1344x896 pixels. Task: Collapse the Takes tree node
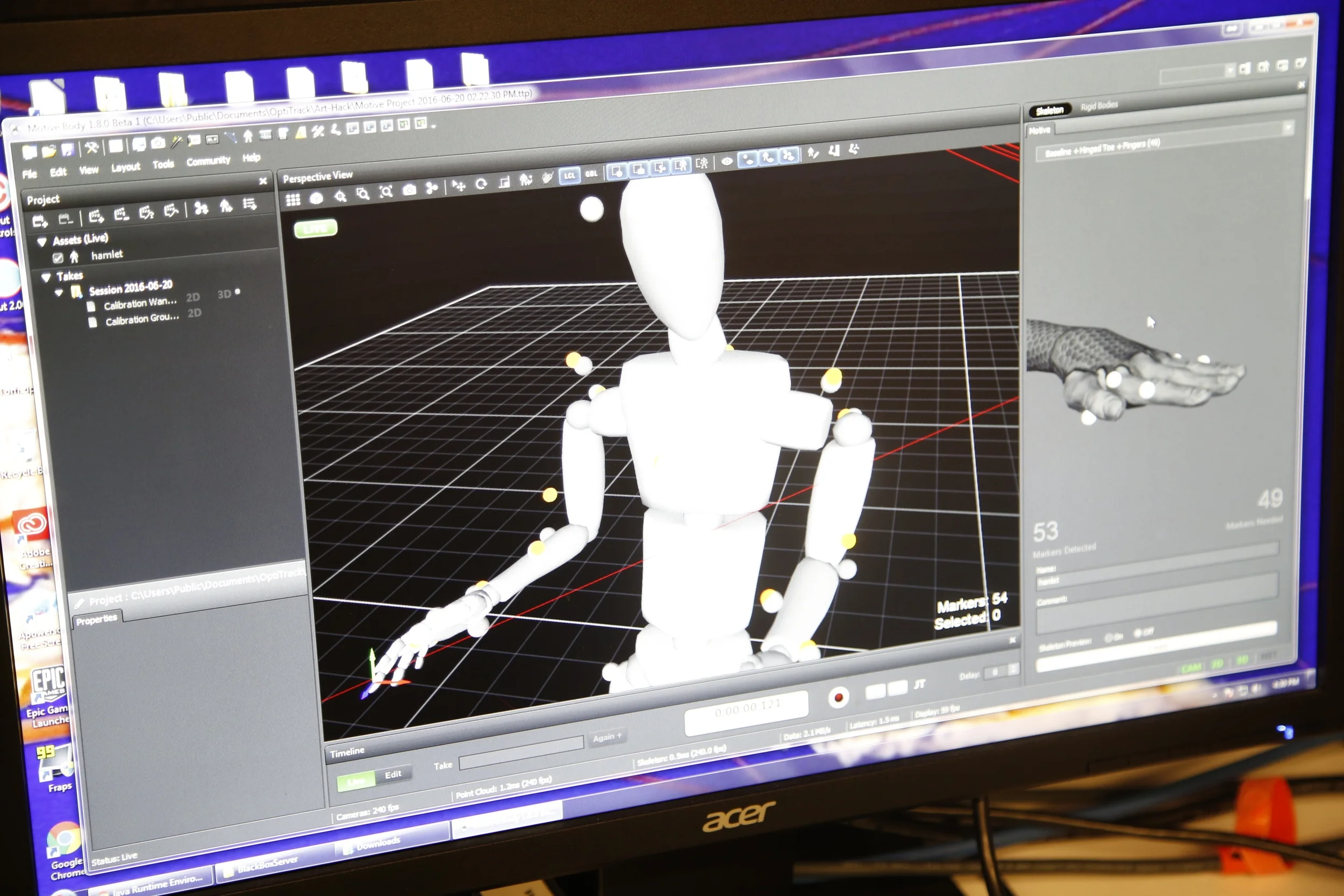[x=46, y=278]
